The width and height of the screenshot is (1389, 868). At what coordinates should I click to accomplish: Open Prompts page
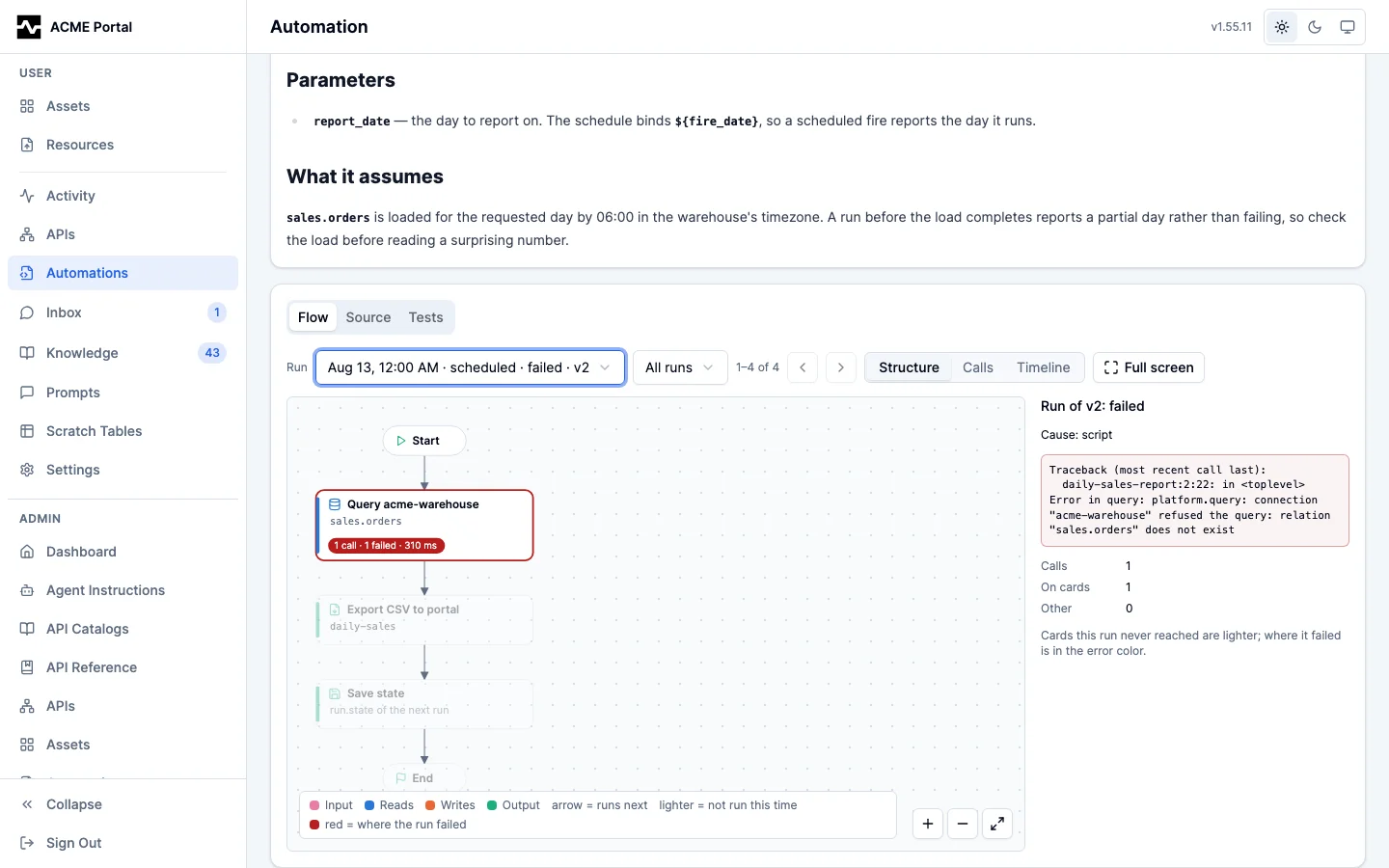point(123,393)
